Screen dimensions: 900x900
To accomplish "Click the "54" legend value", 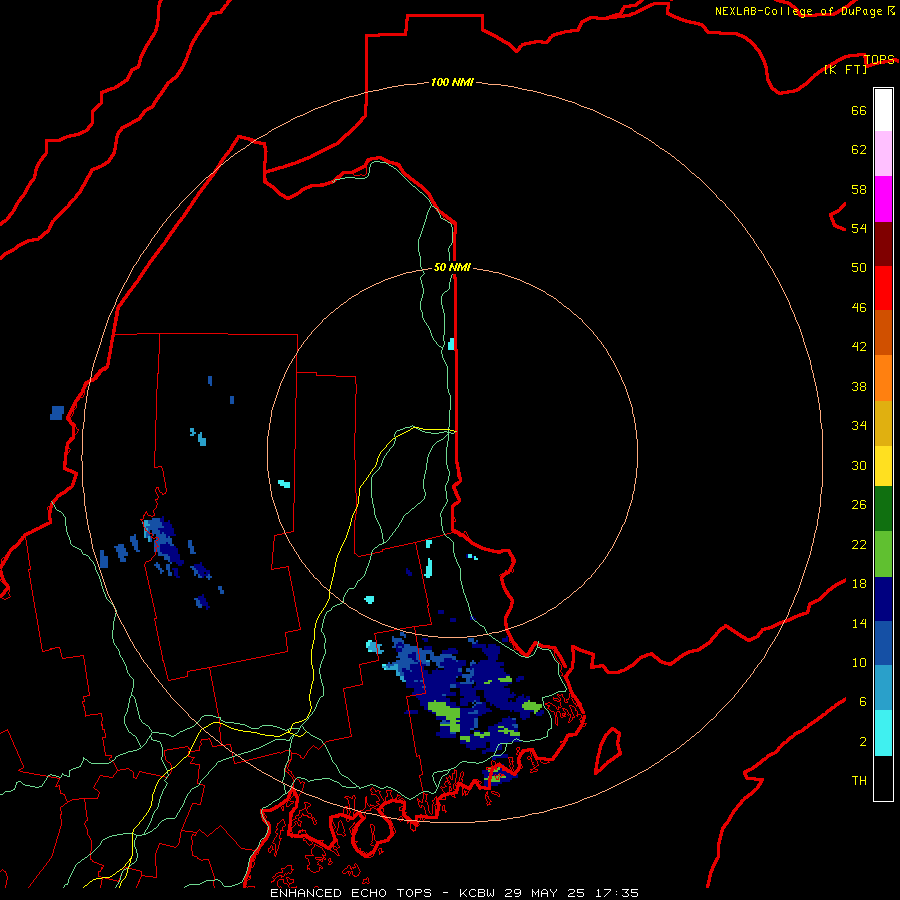I will (859, 228).
